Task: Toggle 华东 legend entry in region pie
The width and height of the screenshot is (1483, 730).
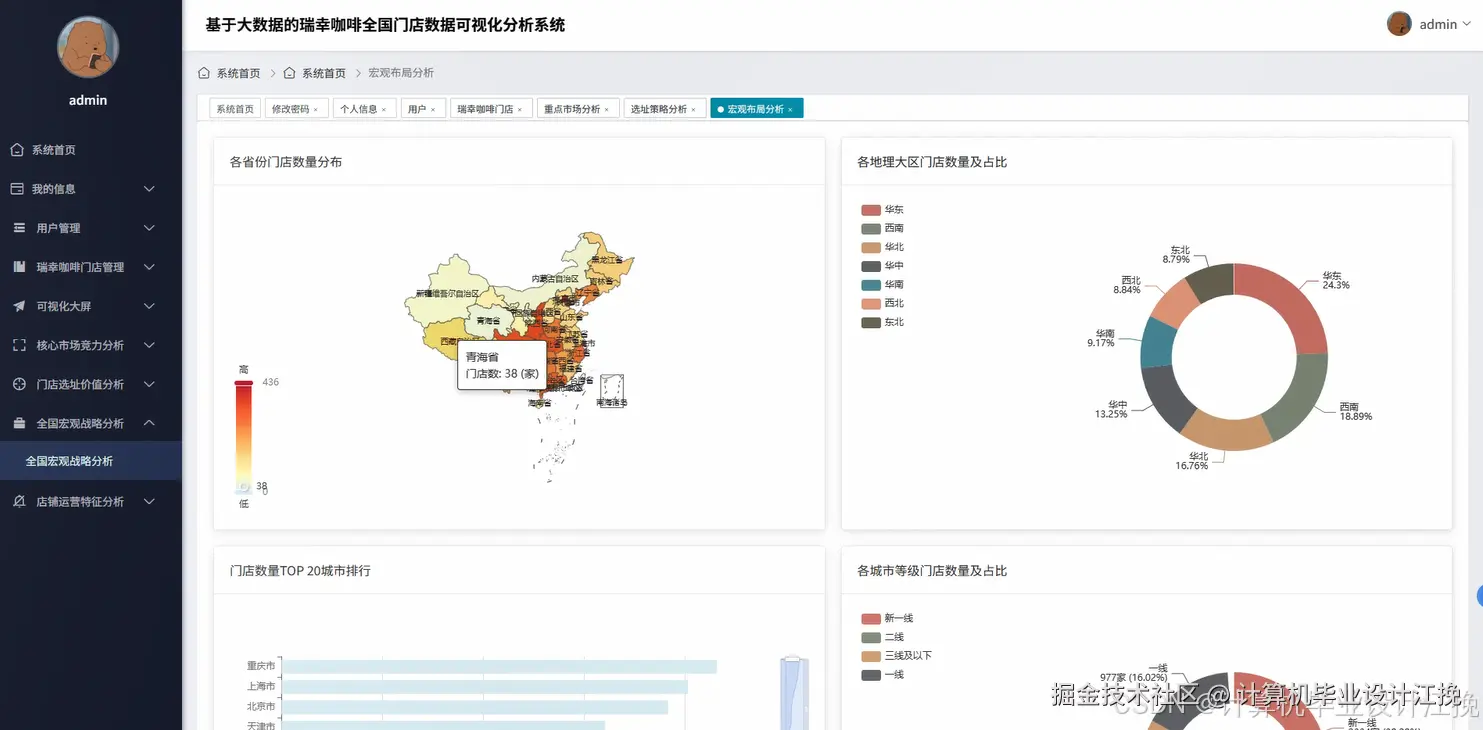Action: coord(882,210)
